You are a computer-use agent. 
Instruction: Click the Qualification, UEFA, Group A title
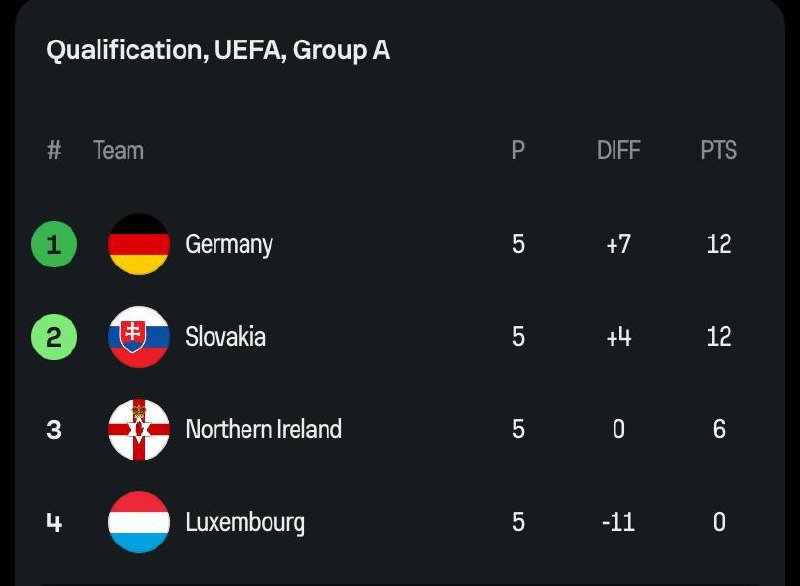[218, 50]
